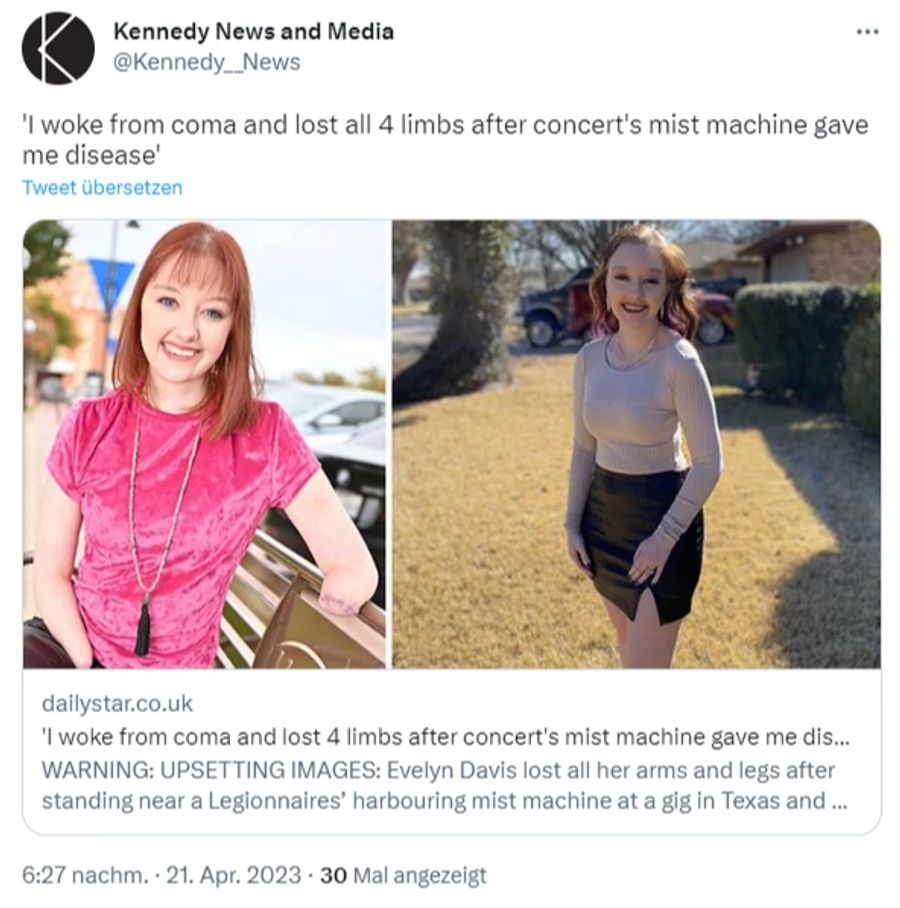Open left photo of woman in pink top
The image size is (900, 908).
click(x=204, y=444)
